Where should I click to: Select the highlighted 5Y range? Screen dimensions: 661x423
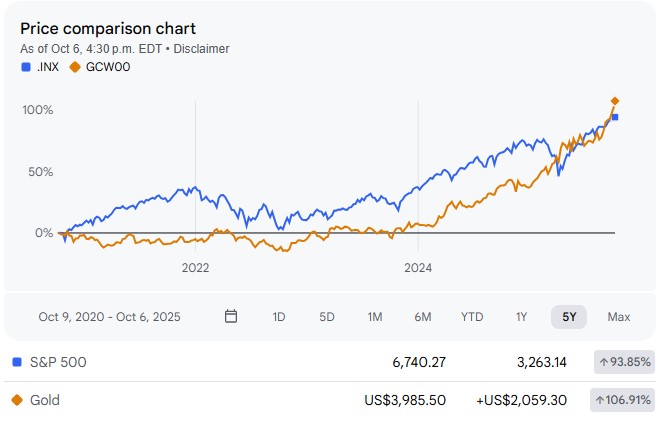[x=569, y=317]
